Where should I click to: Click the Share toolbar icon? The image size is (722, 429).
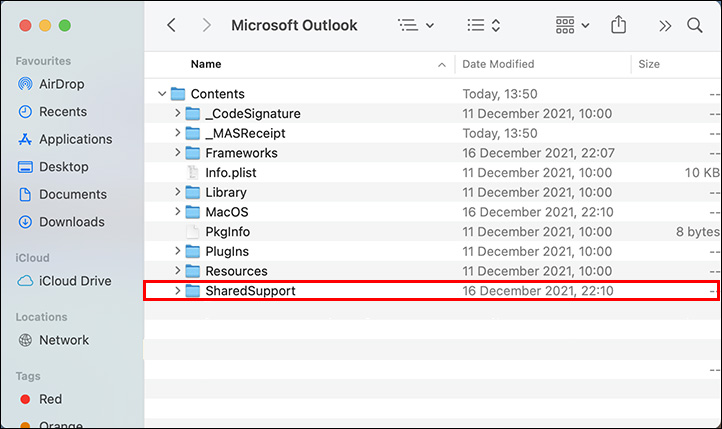[619, 25]
